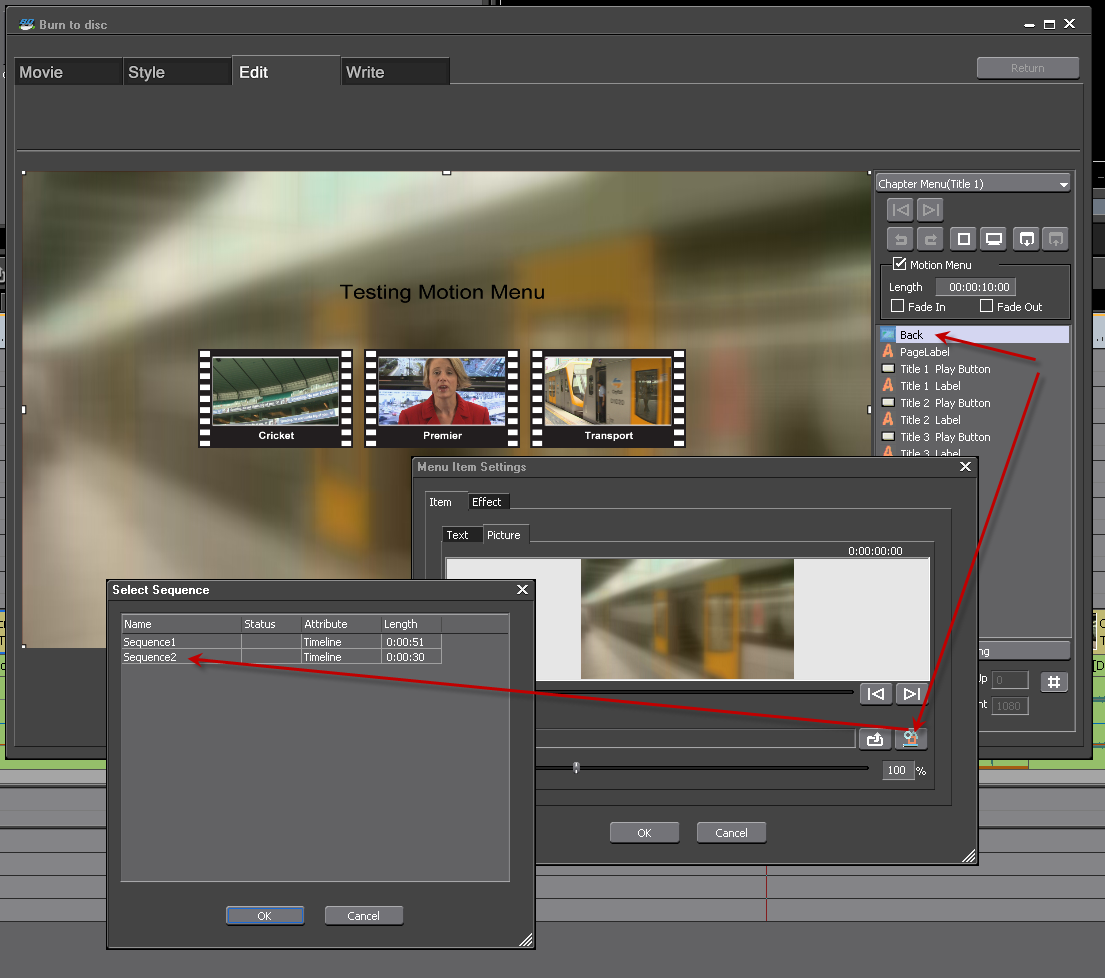Click the picture file path field

coord(696,738)
